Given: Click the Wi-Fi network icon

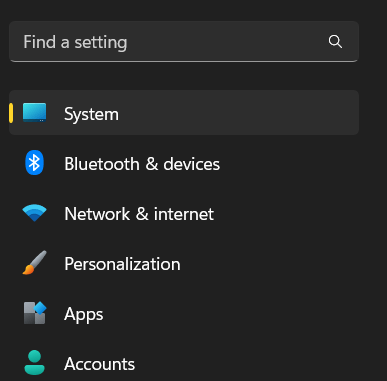Looking at the screenshot, I should (34, 213).
